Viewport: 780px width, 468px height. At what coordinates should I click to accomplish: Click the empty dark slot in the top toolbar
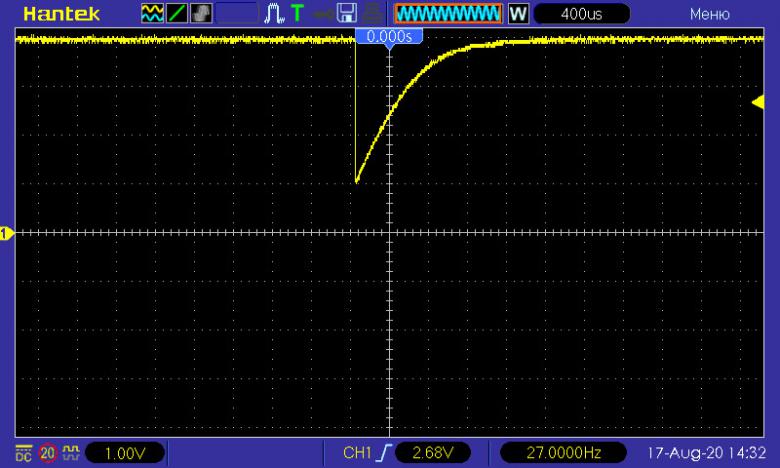[x=237, y=13]
